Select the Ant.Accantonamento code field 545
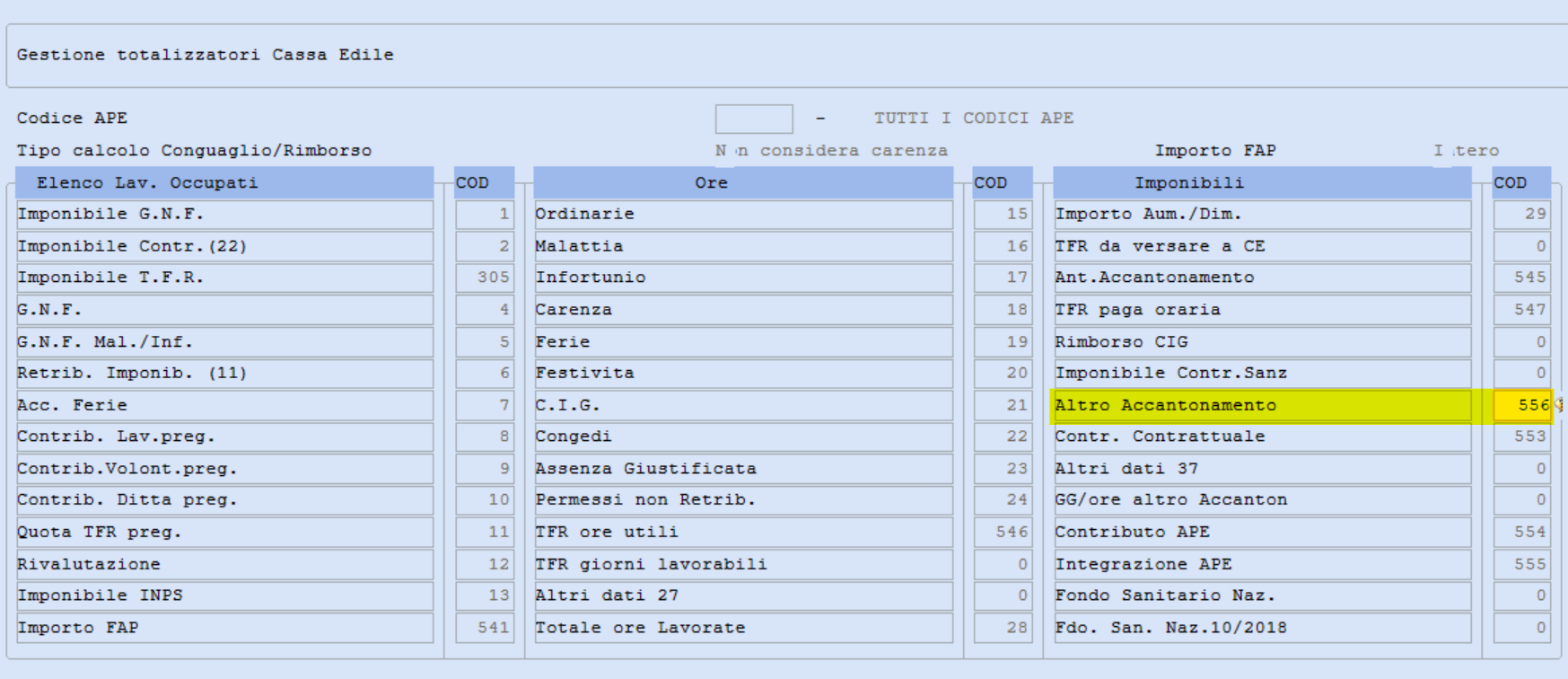This screenshot has width=1568, height=679. click(1522, 278)
